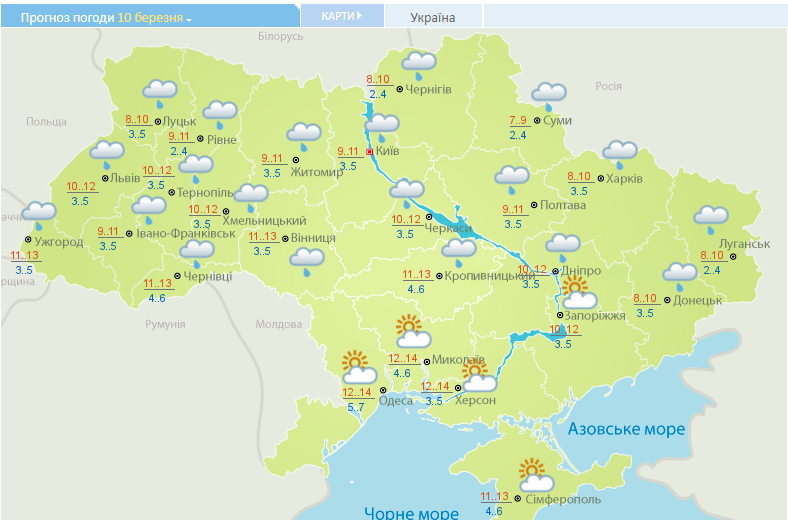The height and width of the screenshot is (520, 788).
Task: Click the cloud icon above Ужгород
Action: tap(39, 212)
